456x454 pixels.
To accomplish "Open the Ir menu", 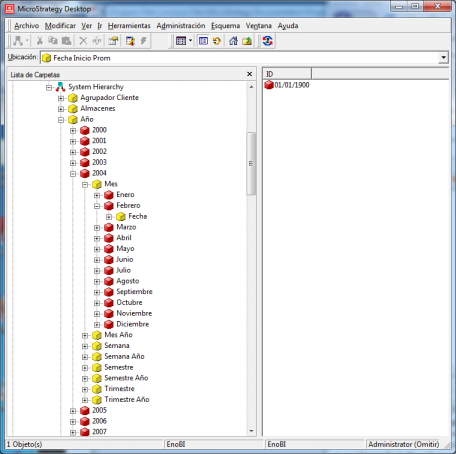I will coord(100,26).
